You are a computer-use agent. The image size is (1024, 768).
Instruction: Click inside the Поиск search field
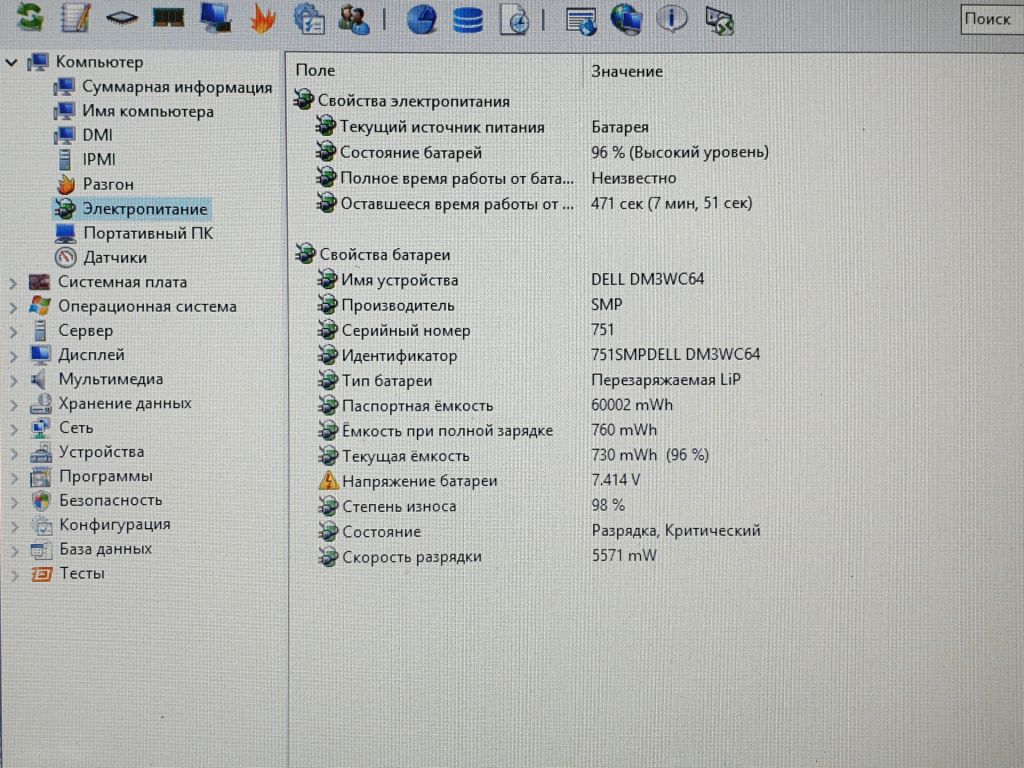(x=991, y=19)
